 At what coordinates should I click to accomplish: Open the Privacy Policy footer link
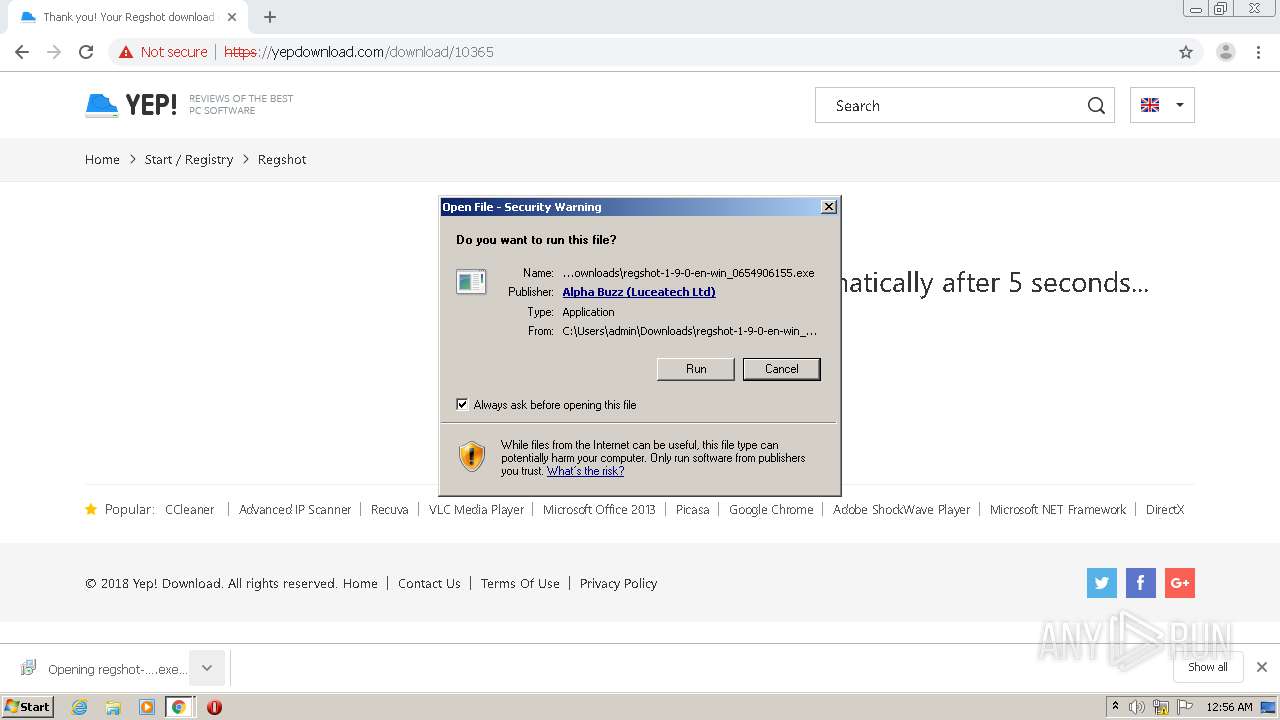click(618, 583)
